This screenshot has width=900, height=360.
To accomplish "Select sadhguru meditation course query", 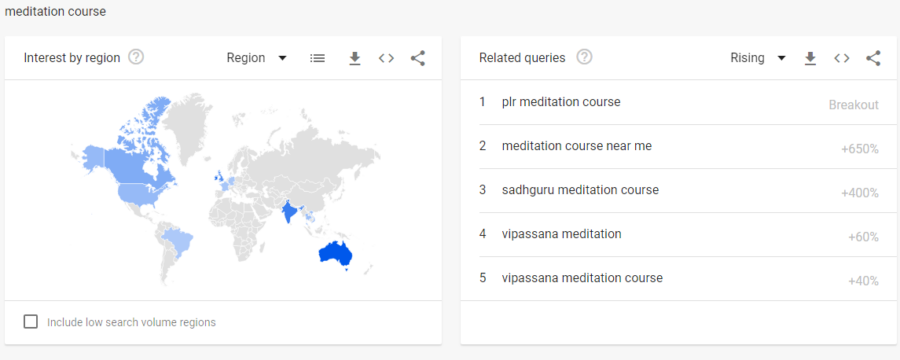I will (678, 190).
